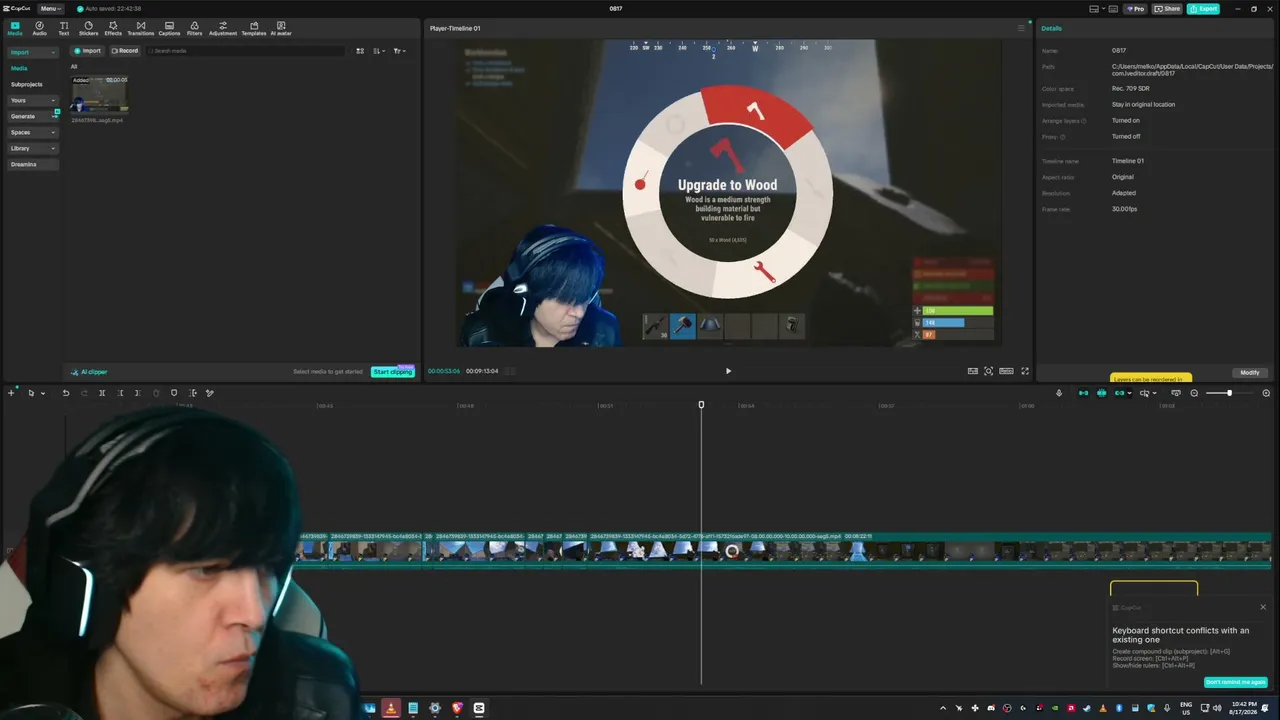Close the keyboard shortcut conflict notification

(x=1263, y=607)
